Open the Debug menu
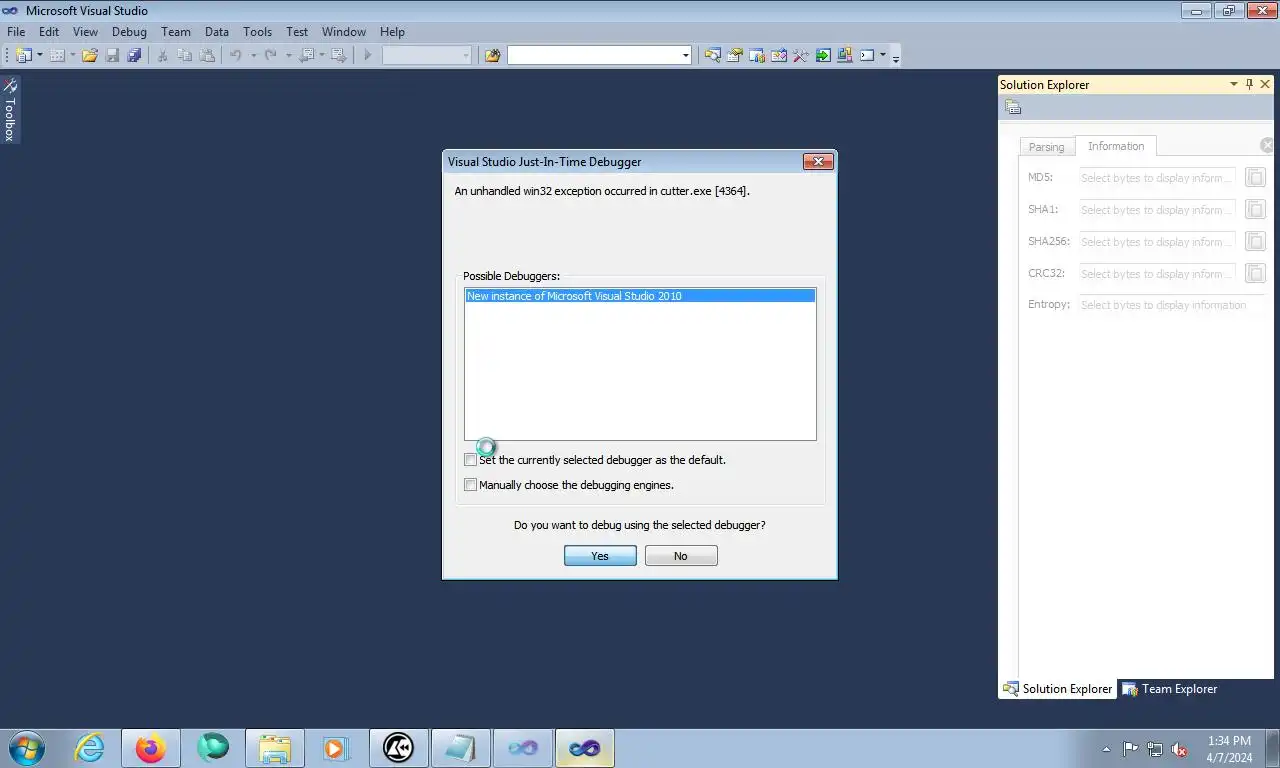Viewport: 1280px width, 768px height. [129, 32]
